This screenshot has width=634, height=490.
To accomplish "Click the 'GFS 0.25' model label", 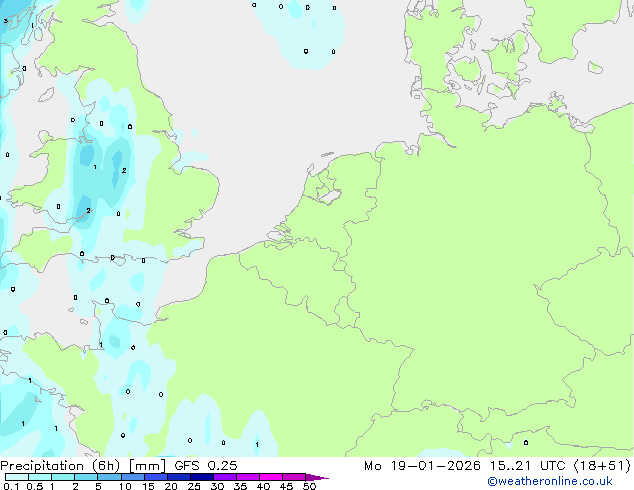I will click(x=206, y=466).
